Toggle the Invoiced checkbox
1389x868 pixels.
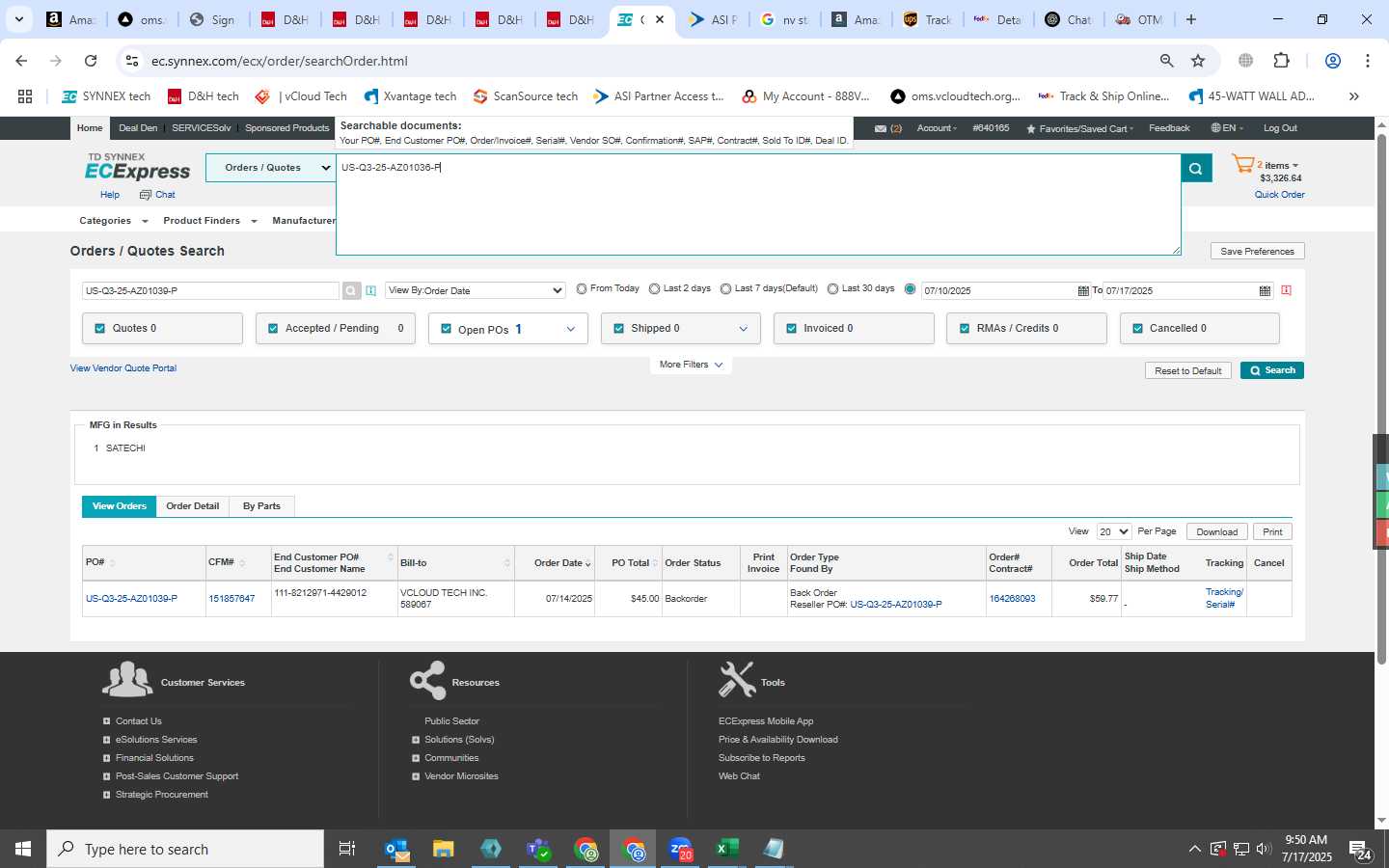(791, 329)
